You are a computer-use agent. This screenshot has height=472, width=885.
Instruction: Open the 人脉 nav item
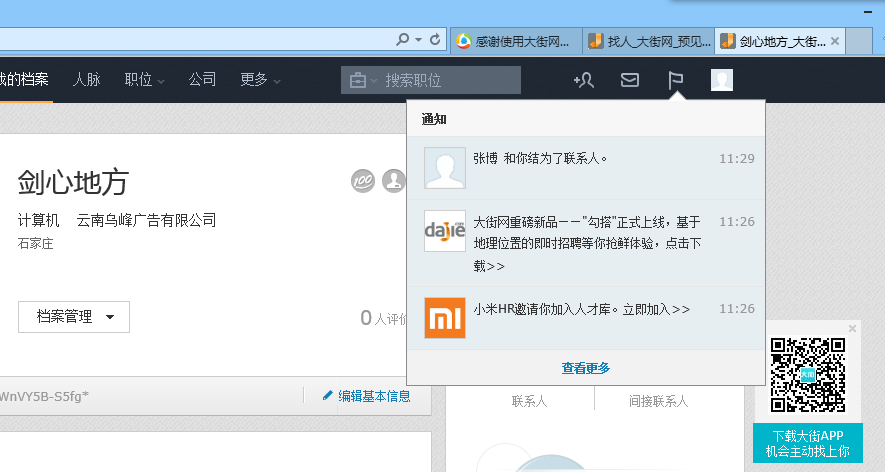pyautogui.click(x=86, y=80)
